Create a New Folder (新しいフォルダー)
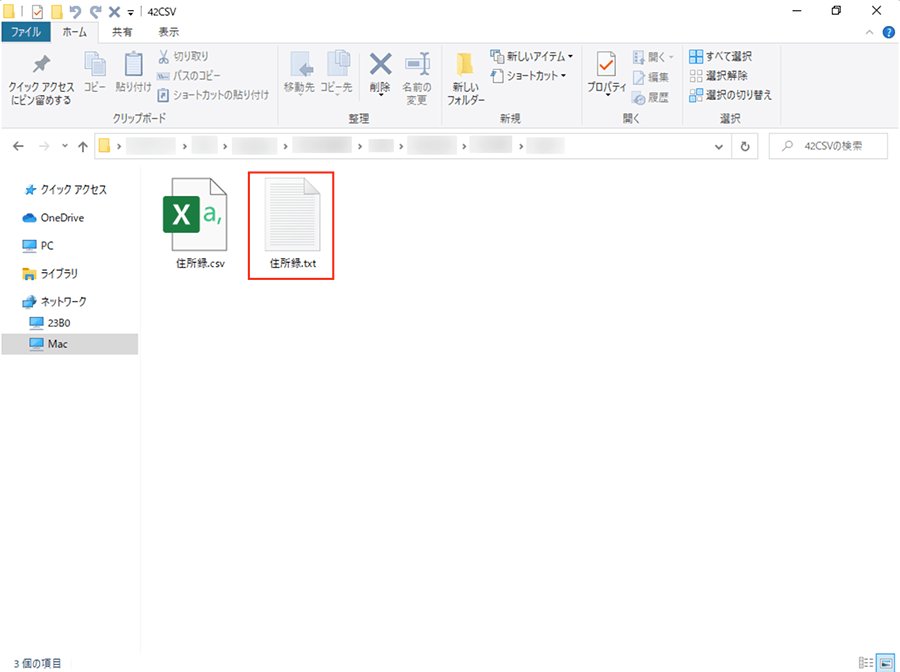 click(x=465, y=79)
